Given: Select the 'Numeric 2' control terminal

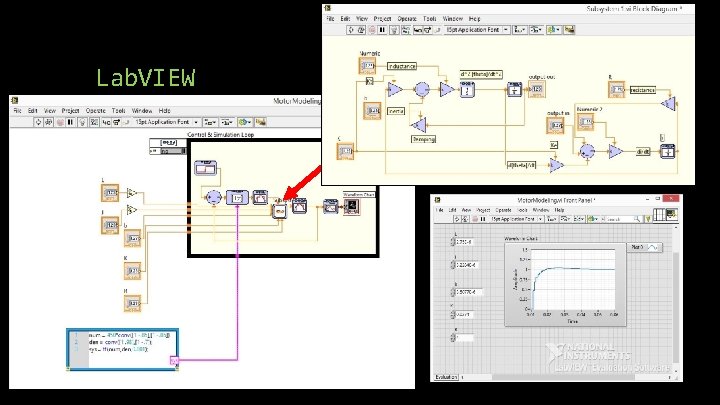Looking at the screenshot, I should tap(585, 122).
